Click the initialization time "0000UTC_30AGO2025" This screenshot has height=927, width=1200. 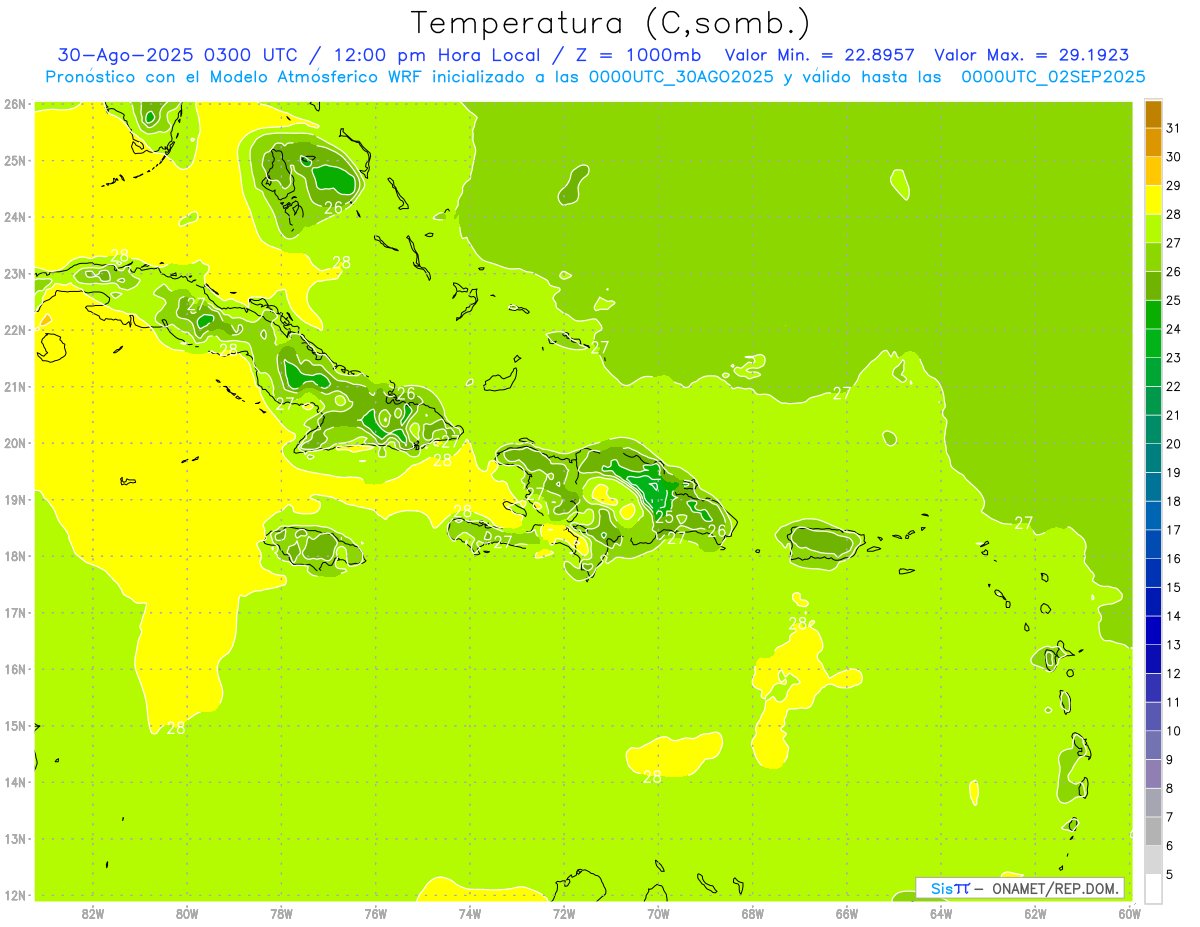(680, 77)
